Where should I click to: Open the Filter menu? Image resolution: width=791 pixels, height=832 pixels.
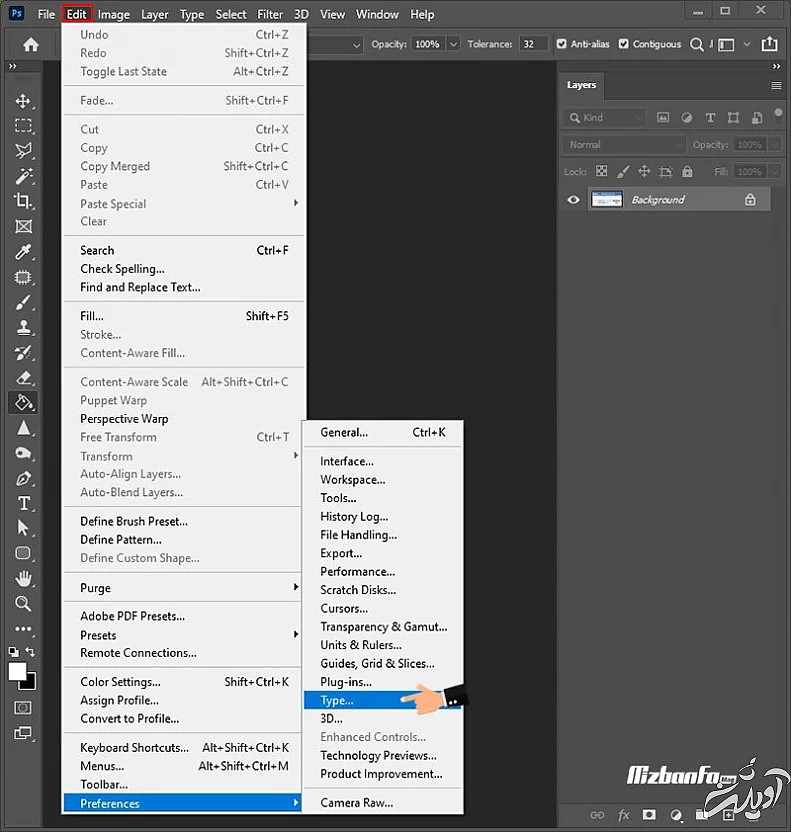[270, 14]
